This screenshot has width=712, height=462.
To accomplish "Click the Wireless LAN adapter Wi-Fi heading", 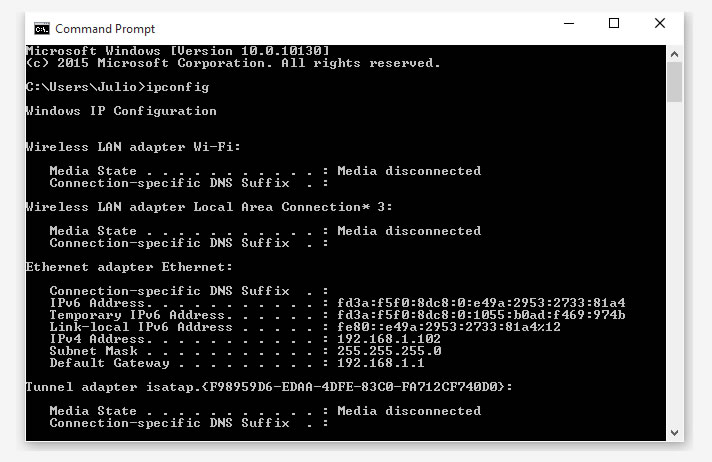I will (133, 147).
